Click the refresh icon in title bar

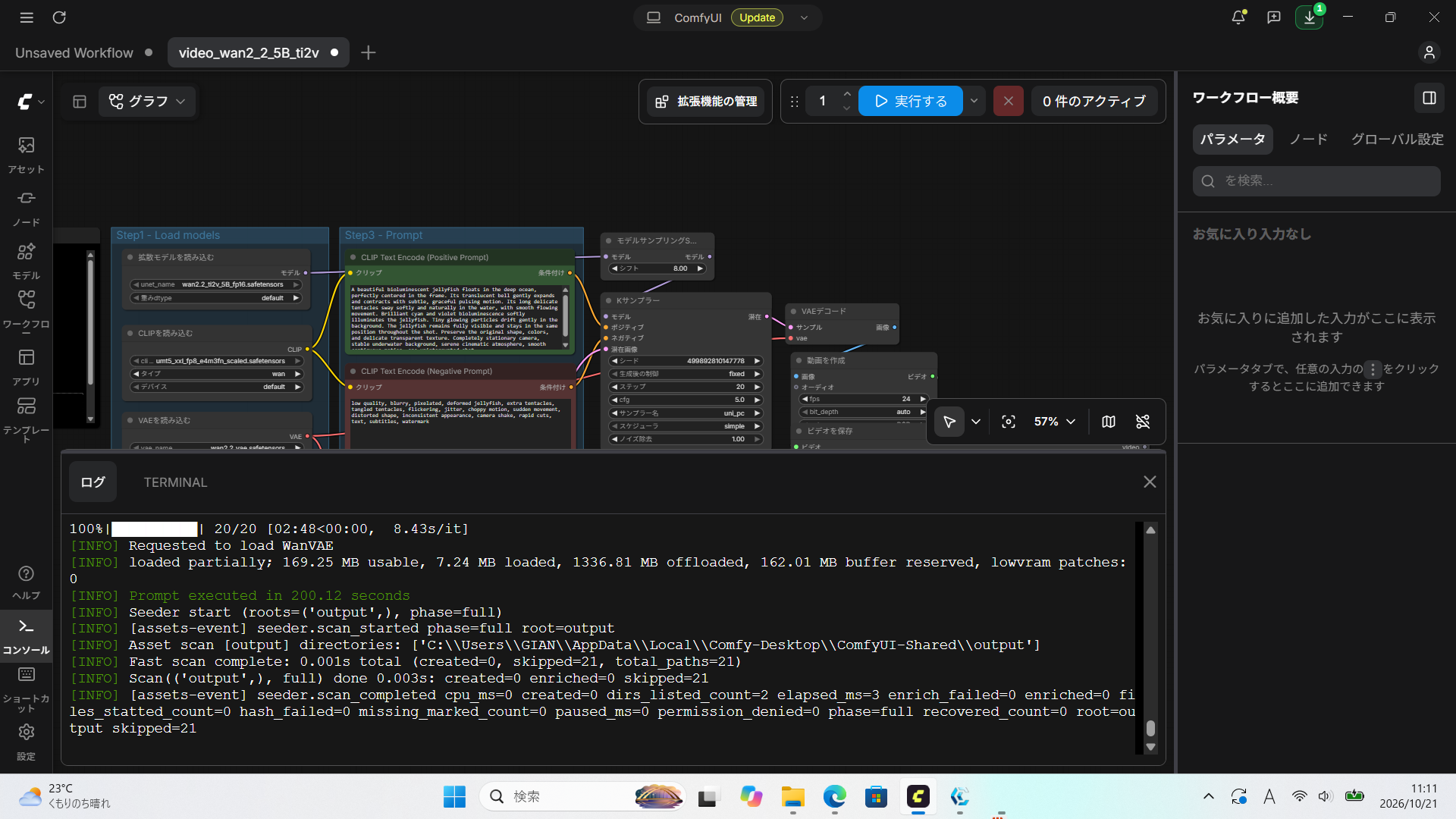(59, 17)
